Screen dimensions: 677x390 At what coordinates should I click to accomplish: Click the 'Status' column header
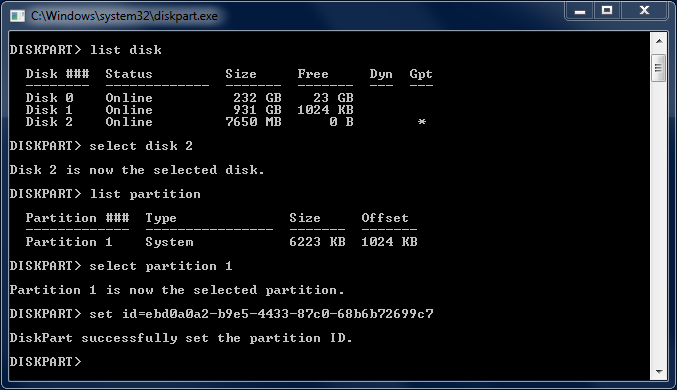tap(129, 74)
